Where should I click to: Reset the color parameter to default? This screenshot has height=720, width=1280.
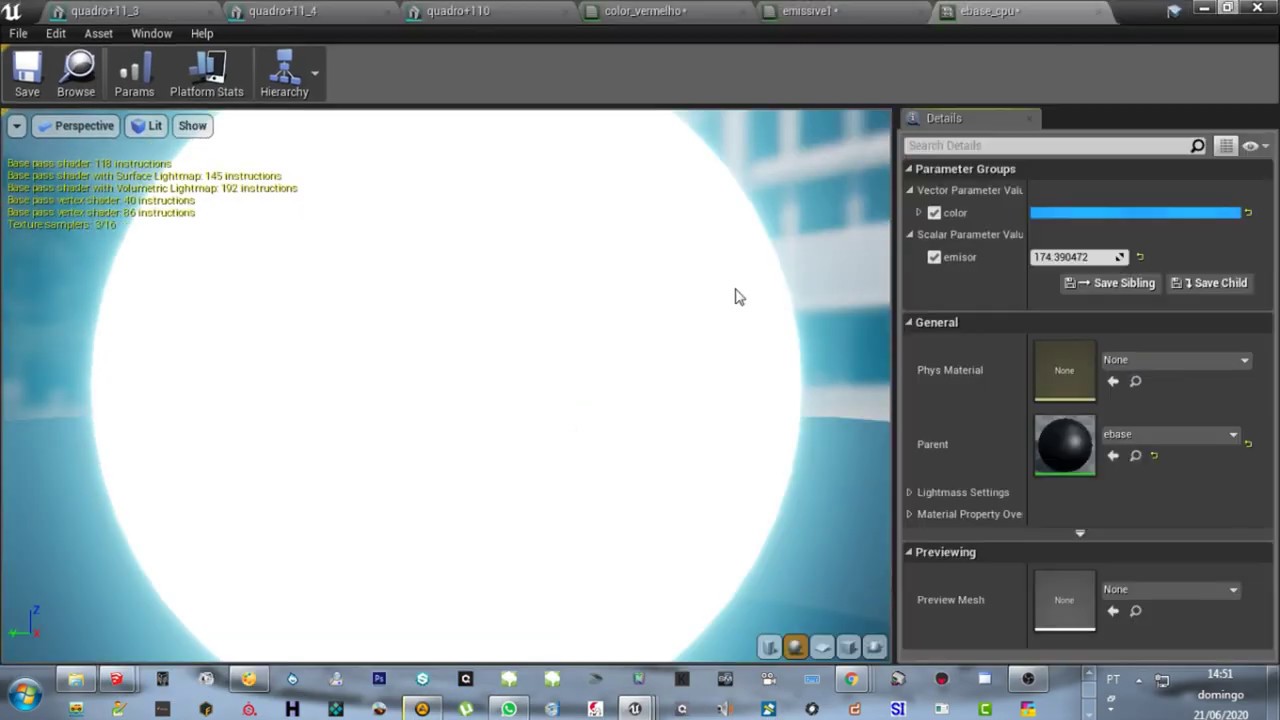tap(1248, 213)
